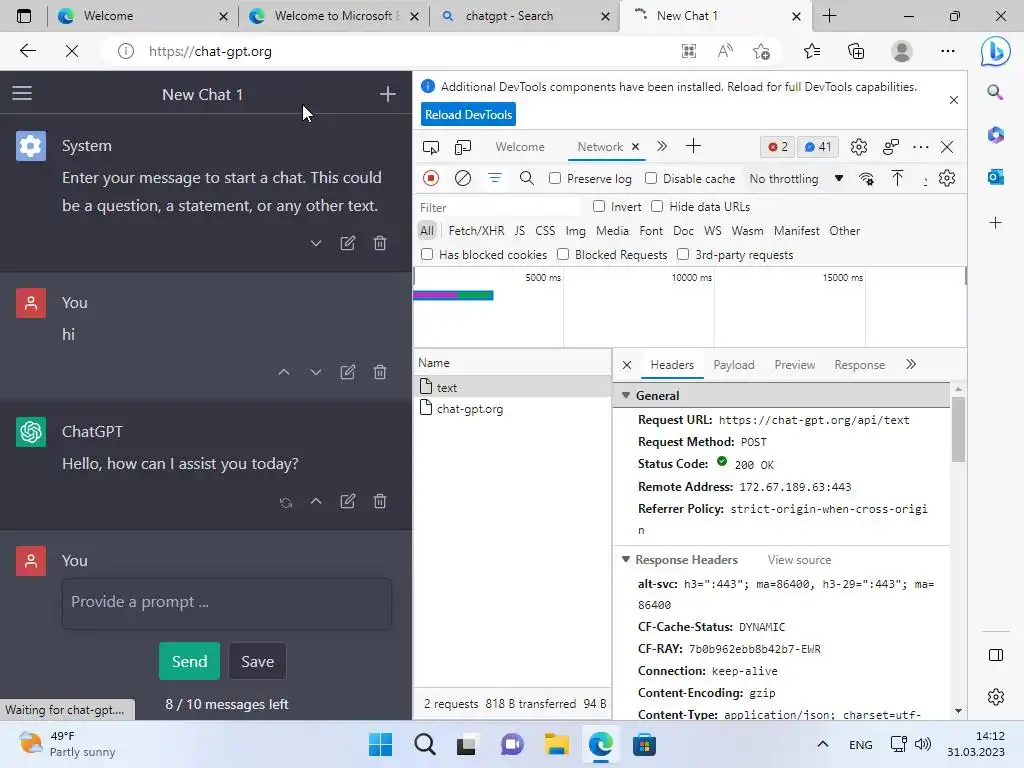Click the DevTools inspect element icon

click(x=431, y=147)
